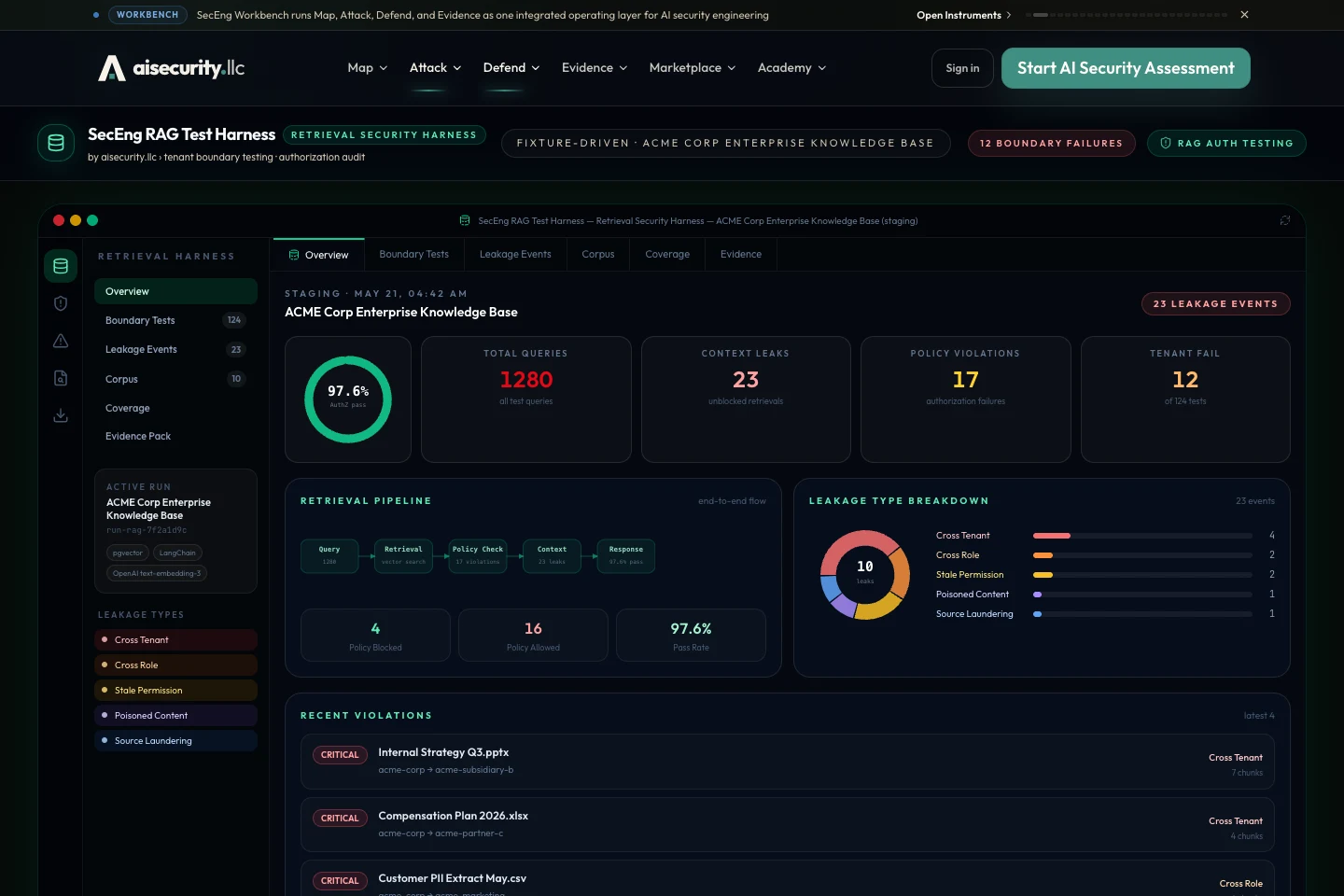Click the Stale Permission breakdown bar
The width and height of the screenshot is (1344, 896).
coord(1142,575)
